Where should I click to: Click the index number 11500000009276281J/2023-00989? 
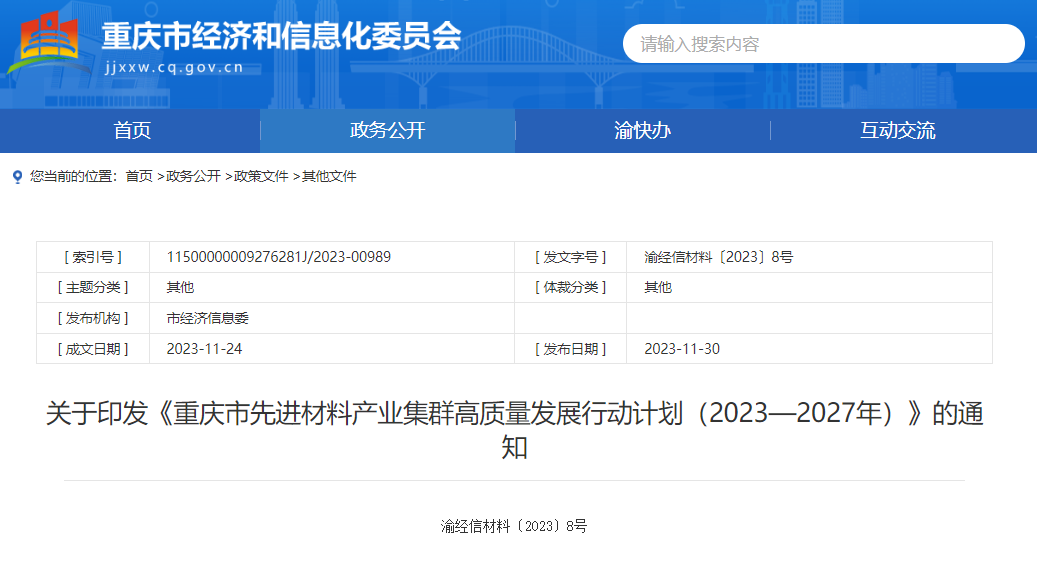tap(278, 257)
